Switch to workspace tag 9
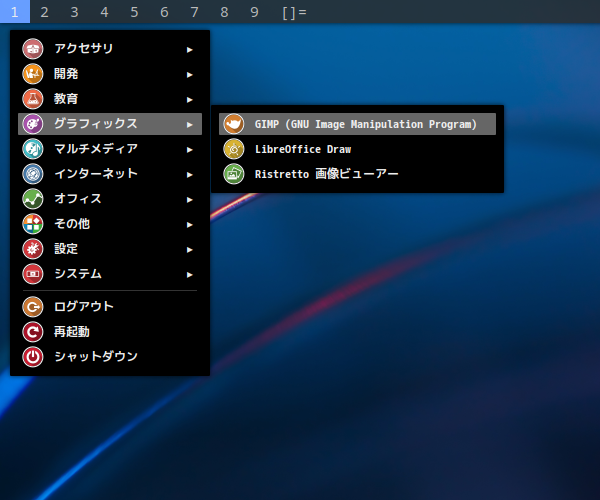Screen dimensions: 600x500 point(254,11)
